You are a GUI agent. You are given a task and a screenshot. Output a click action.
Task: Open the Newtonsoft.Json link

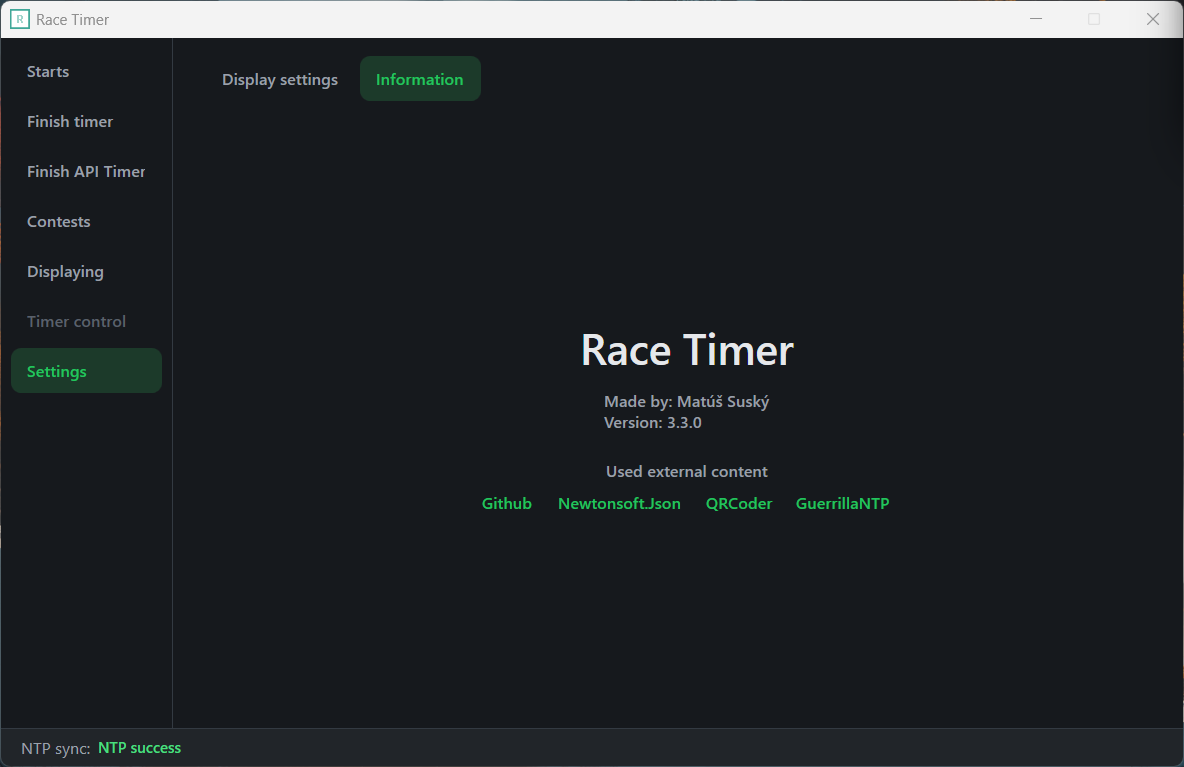619,504
